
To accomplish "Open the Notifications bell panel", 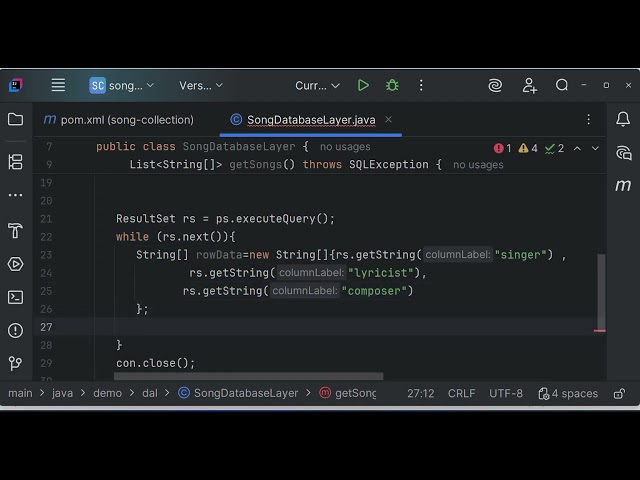I will click(x=623, y=120).
